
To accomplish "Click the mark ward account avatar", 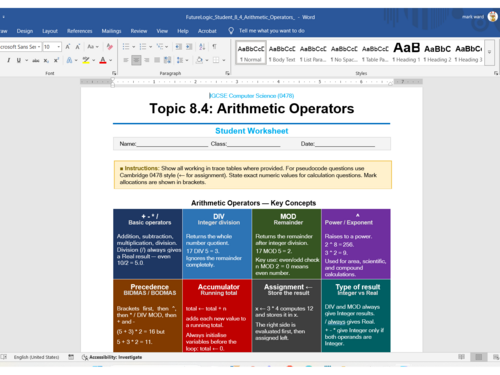I will (493, 16).
